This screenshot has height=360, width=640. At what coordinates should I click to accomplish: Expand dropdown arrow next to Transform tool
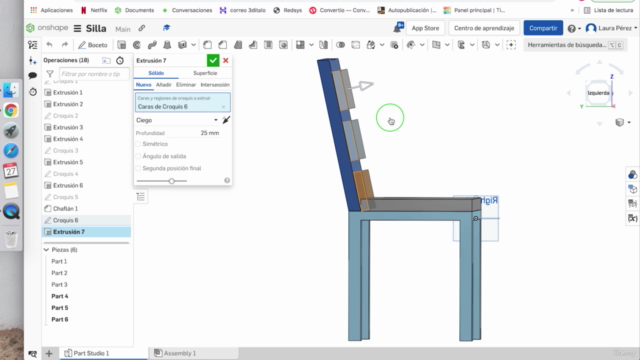click(382, 45)
